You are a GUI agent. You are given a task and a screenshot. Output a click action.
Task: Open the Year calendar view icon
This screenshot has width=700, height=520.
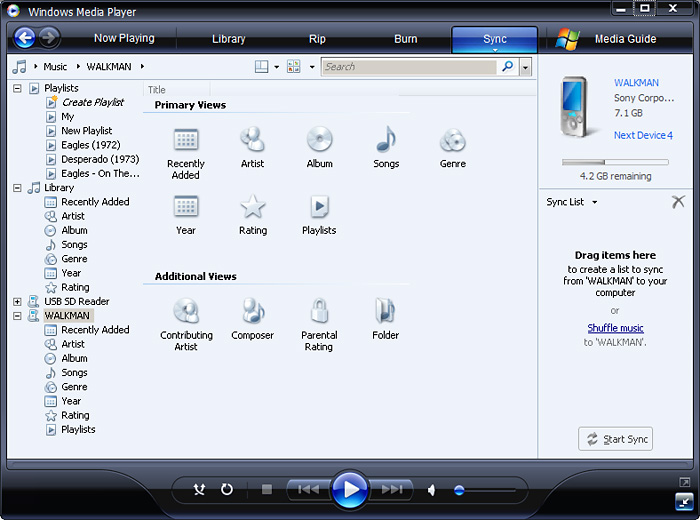click(186, 207)
